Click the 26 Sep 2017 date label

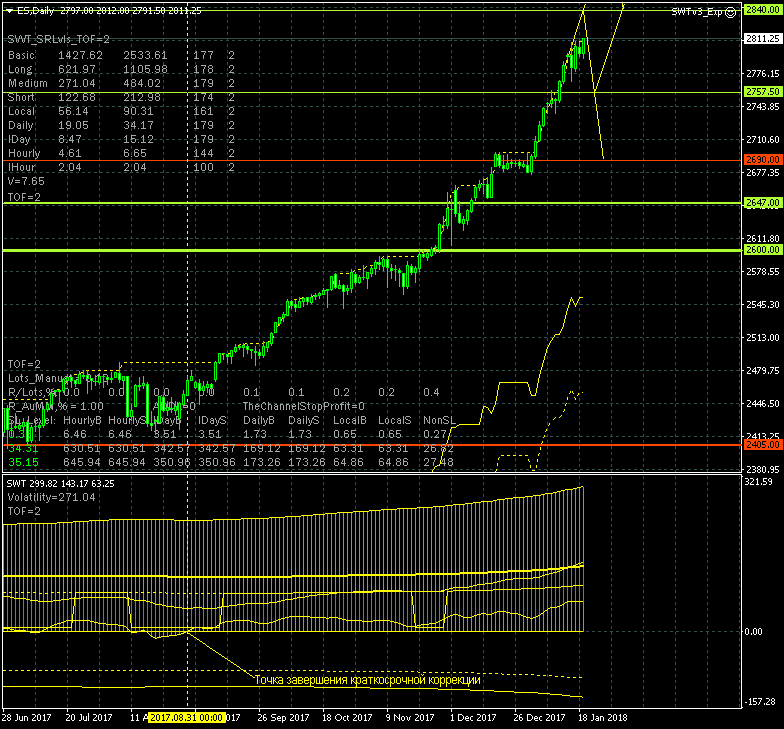(283, 717)
